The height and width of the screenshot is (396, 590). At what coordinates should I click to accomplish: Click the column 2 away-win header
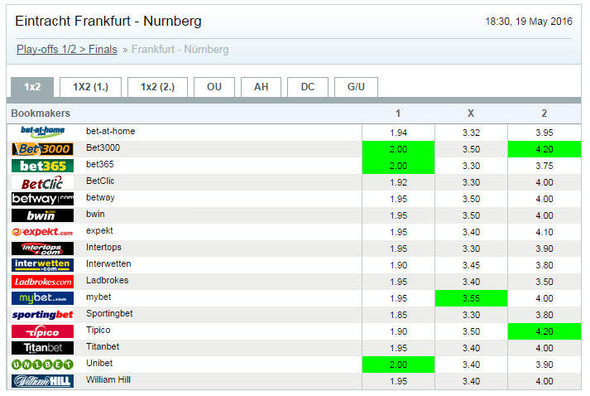click(544, 113)
